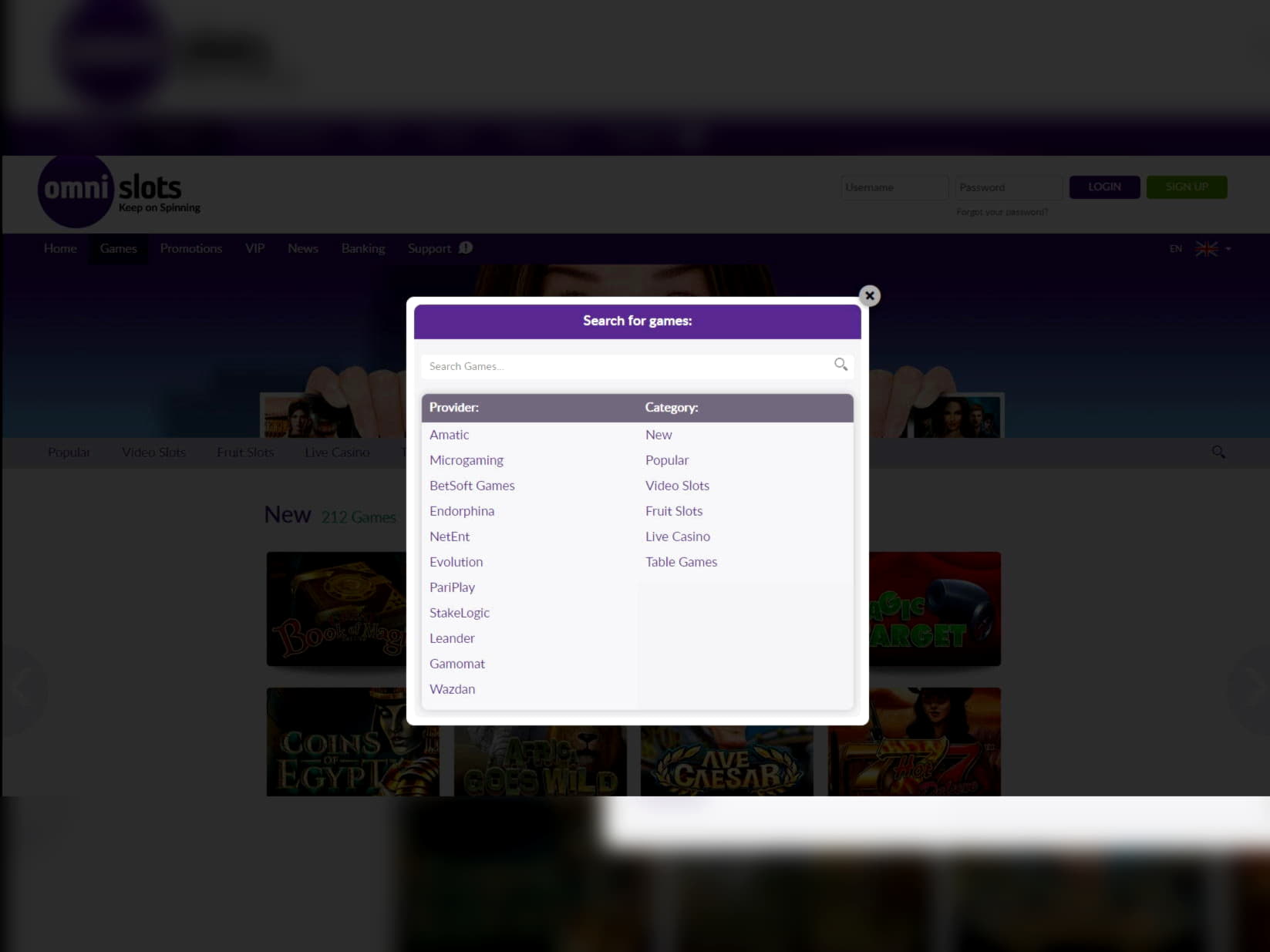Choose Evolution provider
1270x952 pixels.
[x=456, y=562]
